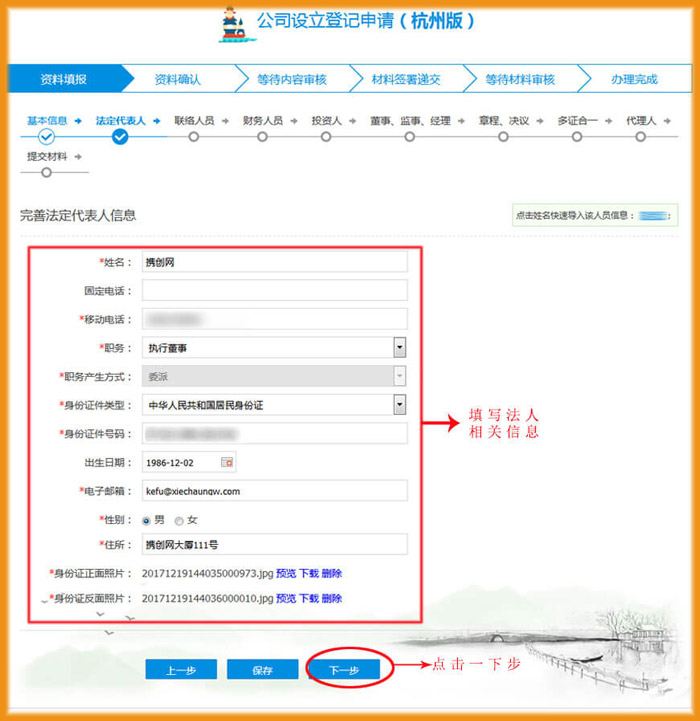Select the 女 radio button
The width and height of the screenshot is (700, 721).
click(179, 520)
